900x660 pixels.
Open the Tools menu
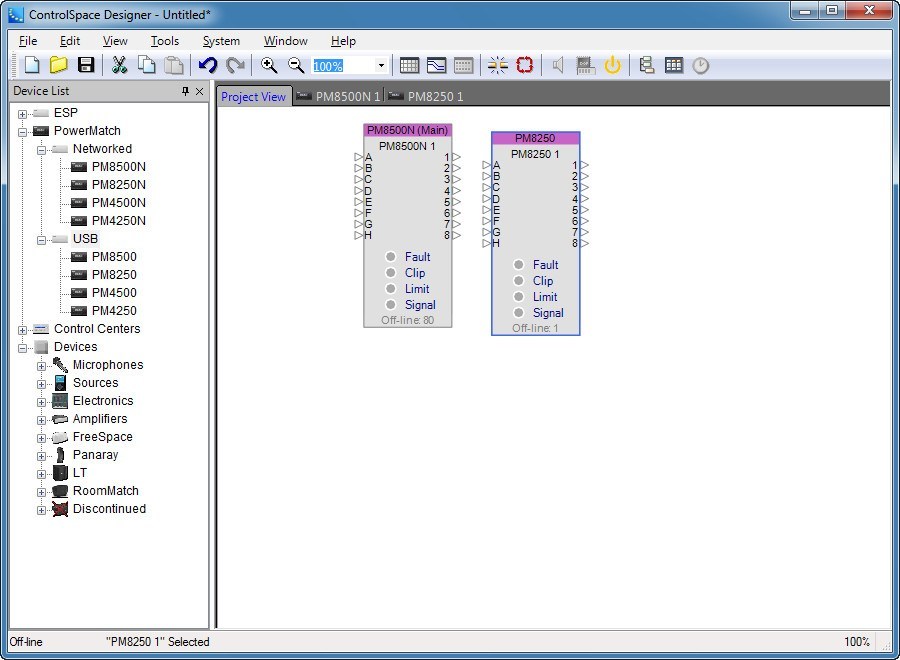165,41
